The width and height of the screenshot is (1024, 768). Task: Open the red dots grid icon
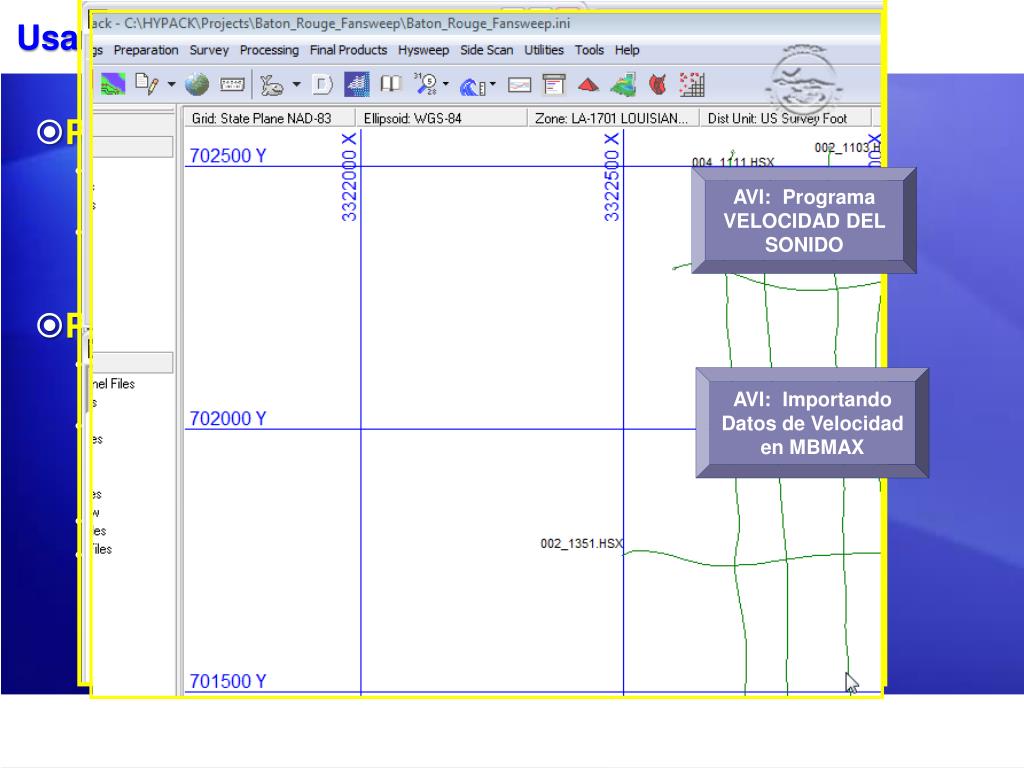(x=692, y=84)
